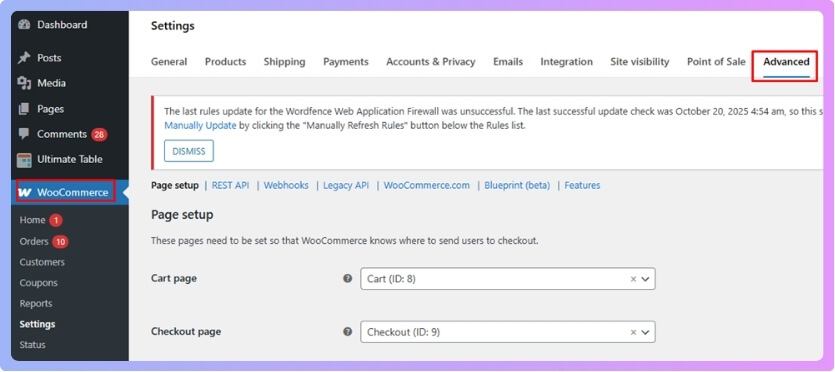Image resolution: width=835 pixels, height=372 pixels.
Task: Switch to the General settings tab
Action: pos(169,62)
